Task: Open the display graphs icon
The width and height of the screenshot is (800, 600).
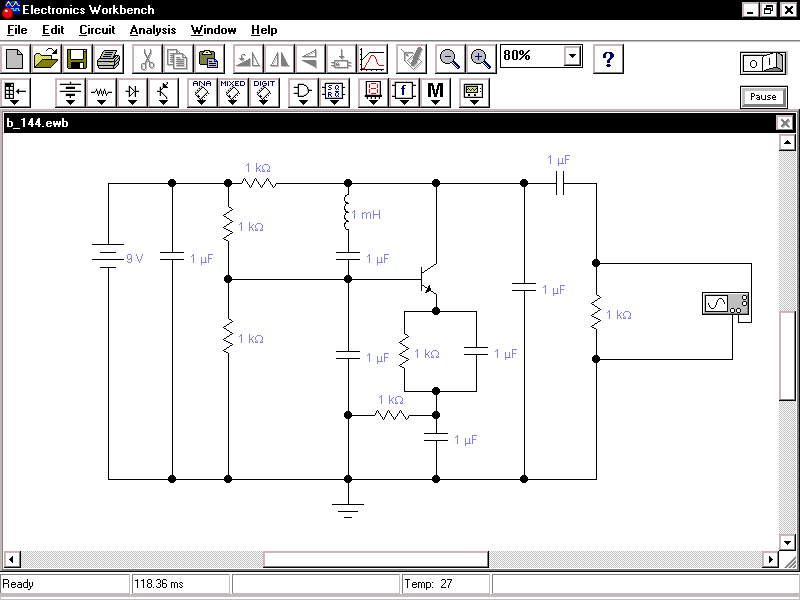Action: 372,58
